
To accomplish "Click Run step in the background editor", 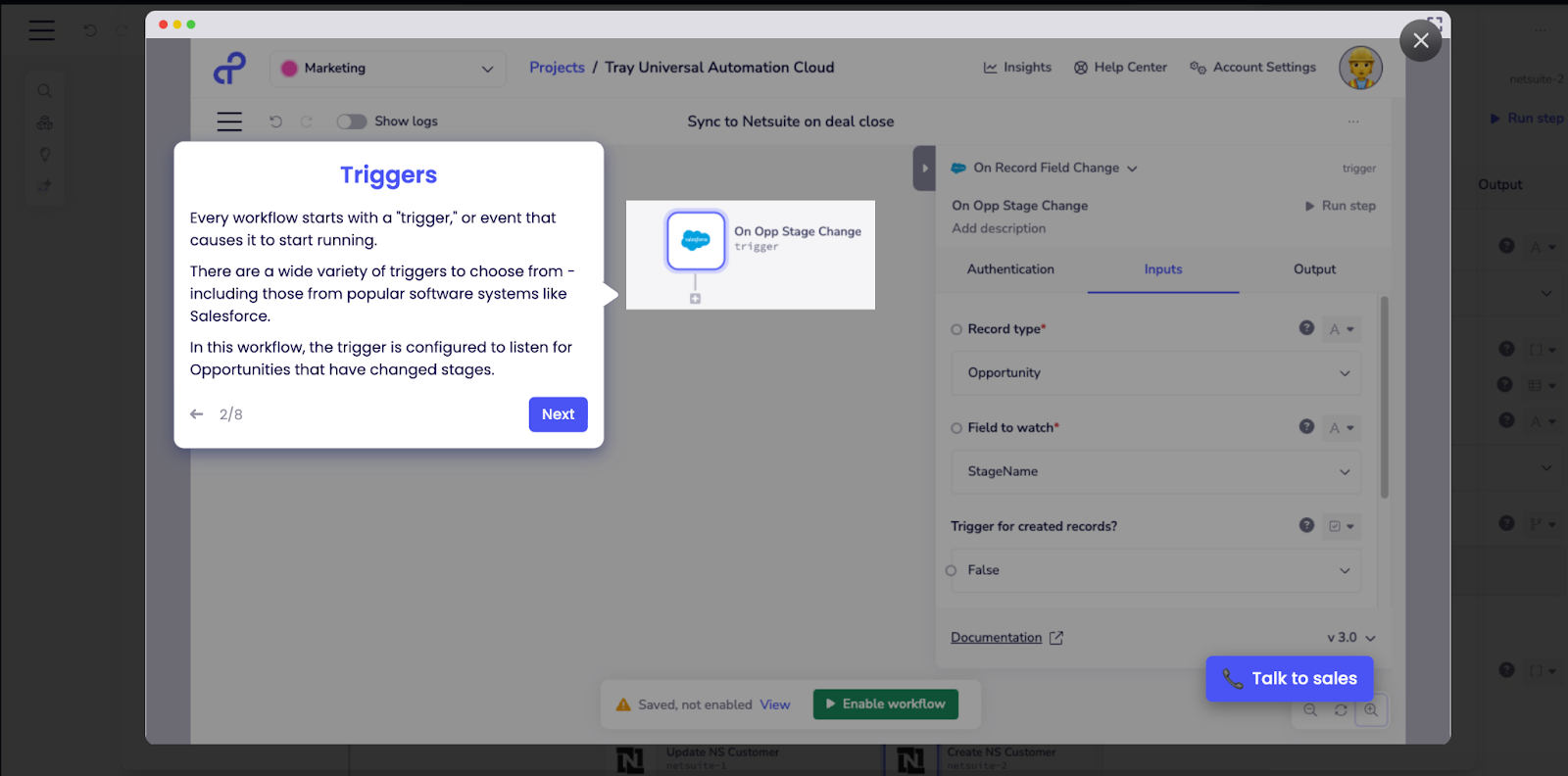I will tap(1527, 119).
